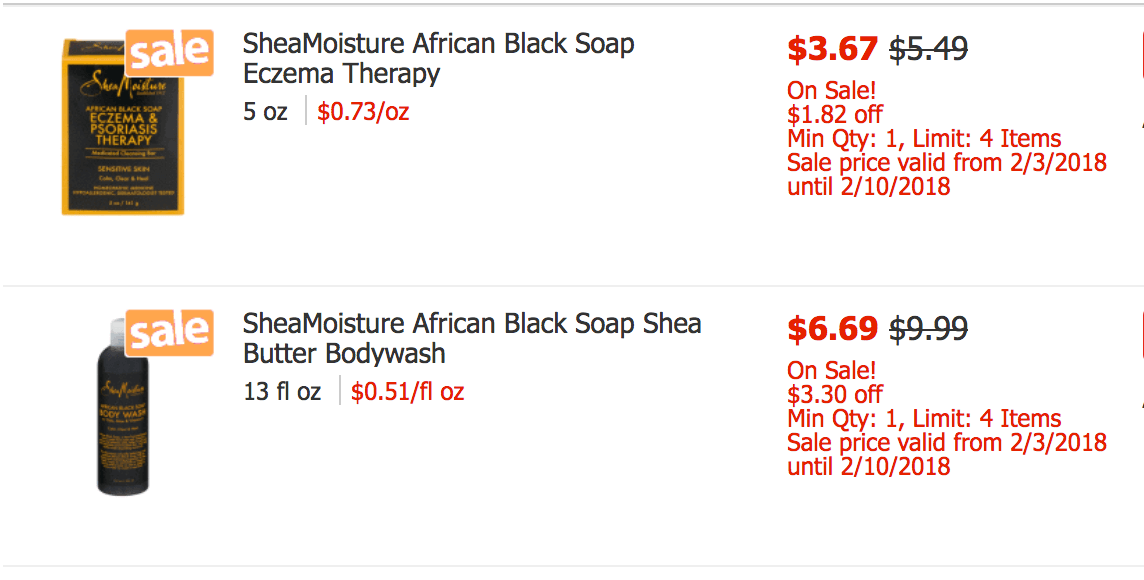
Task: Click the $1.82 off savings text
Action: click(835, 114)
